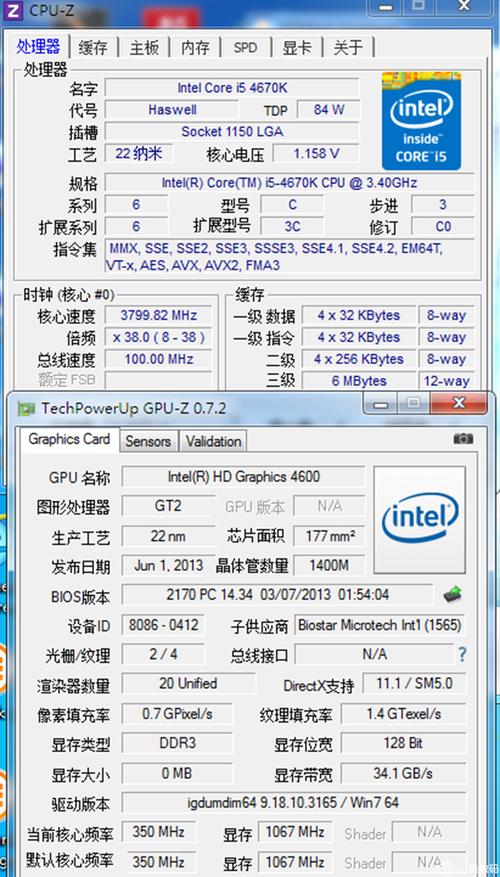The height and width of the screenshot is (877, 500).
Task: Select the 处理器 tab in CPU-Z
Action: [38, 46]
